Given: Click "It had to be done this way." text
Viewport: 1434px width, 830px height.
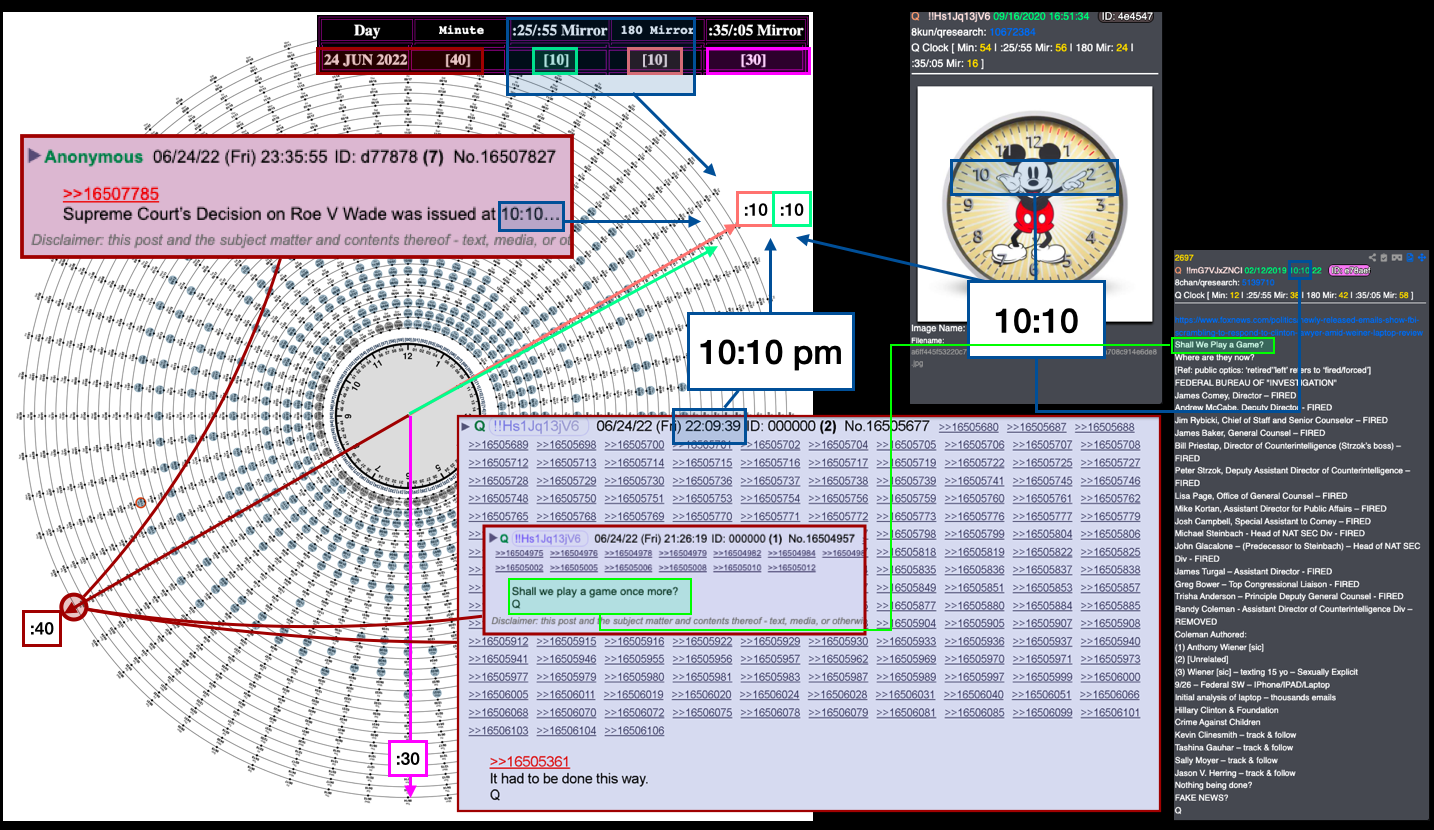Looking at the screenshot, I should (x=569, y=778).
